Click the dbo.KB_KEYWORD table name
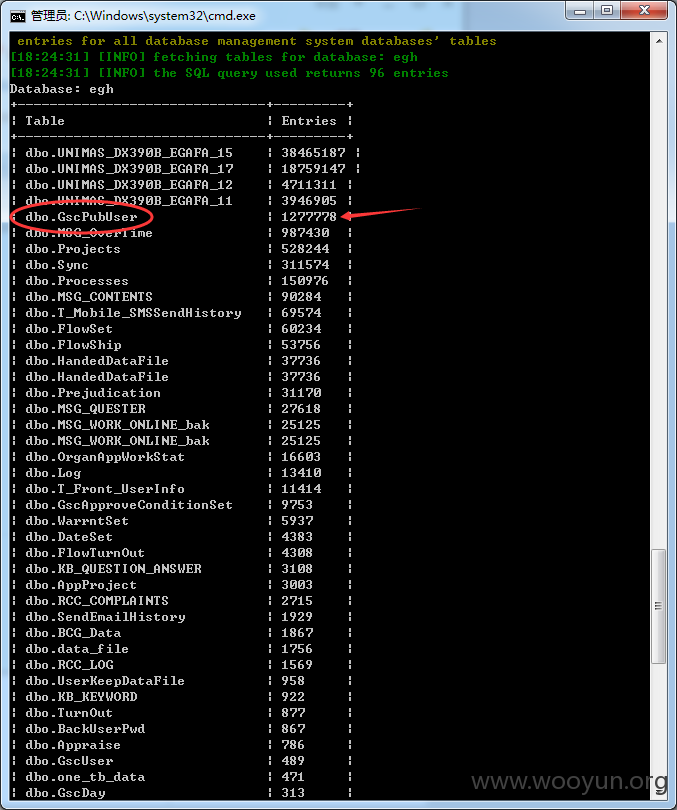The height and width of the screenshot is (810, 677). [x=81, y=697]
